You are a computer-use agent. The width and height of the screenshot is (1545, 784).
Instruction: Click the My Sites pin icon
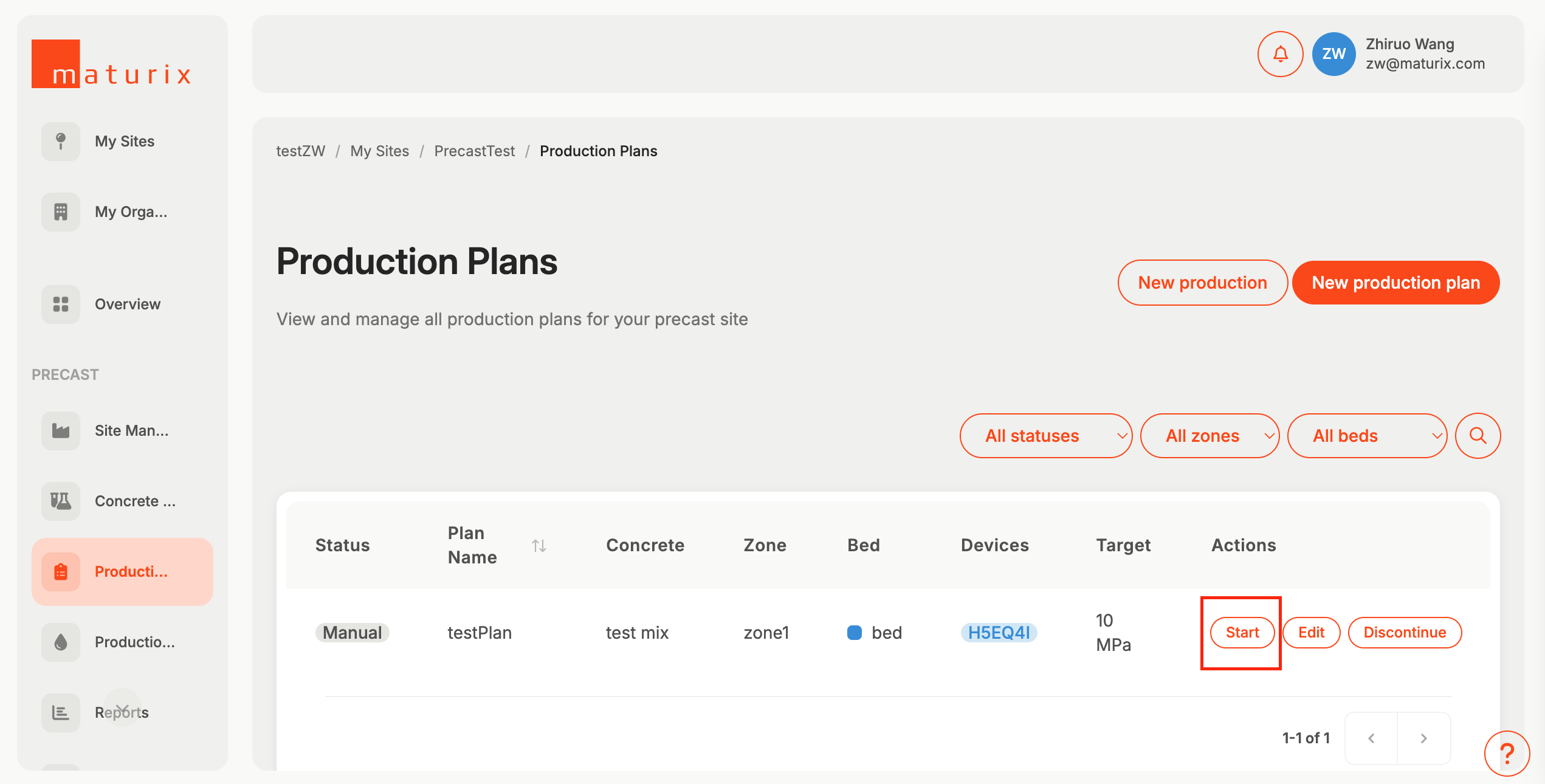pos(61,142)
